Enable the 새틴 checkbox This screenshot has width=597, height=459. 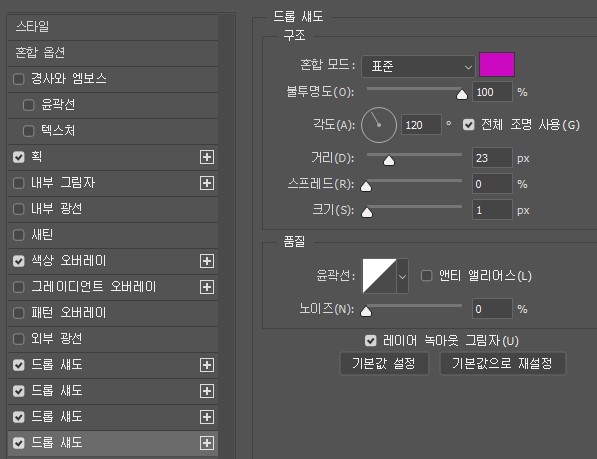coord(19,235)
